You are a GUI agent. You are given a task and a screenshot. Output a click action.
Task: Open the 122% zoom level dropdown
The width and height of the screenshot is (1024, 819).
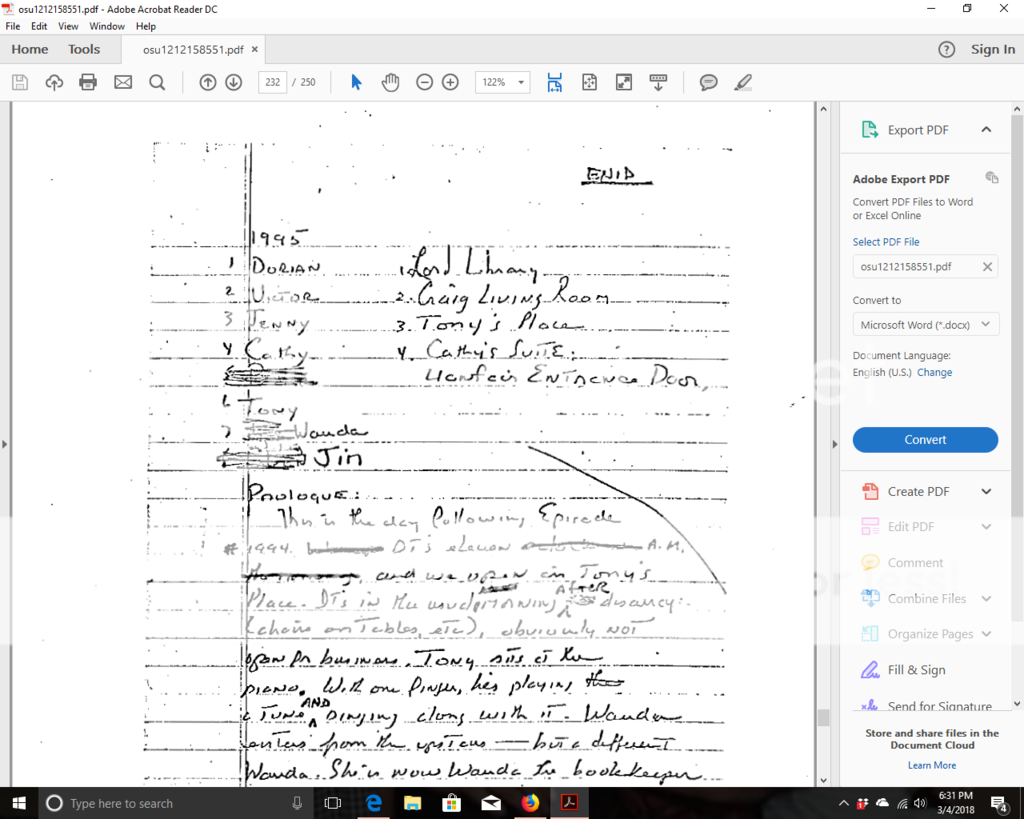(x=502, y=82)
